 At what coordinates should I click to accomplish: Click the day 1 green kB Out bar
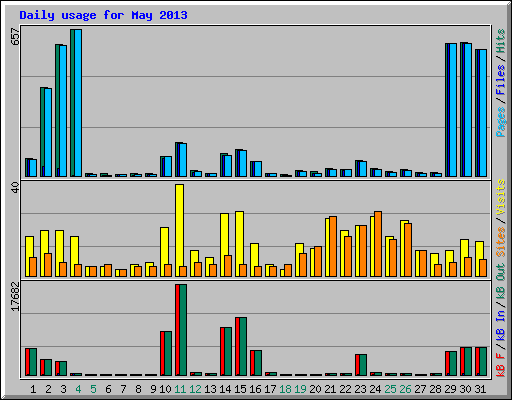tap(33, 362)
